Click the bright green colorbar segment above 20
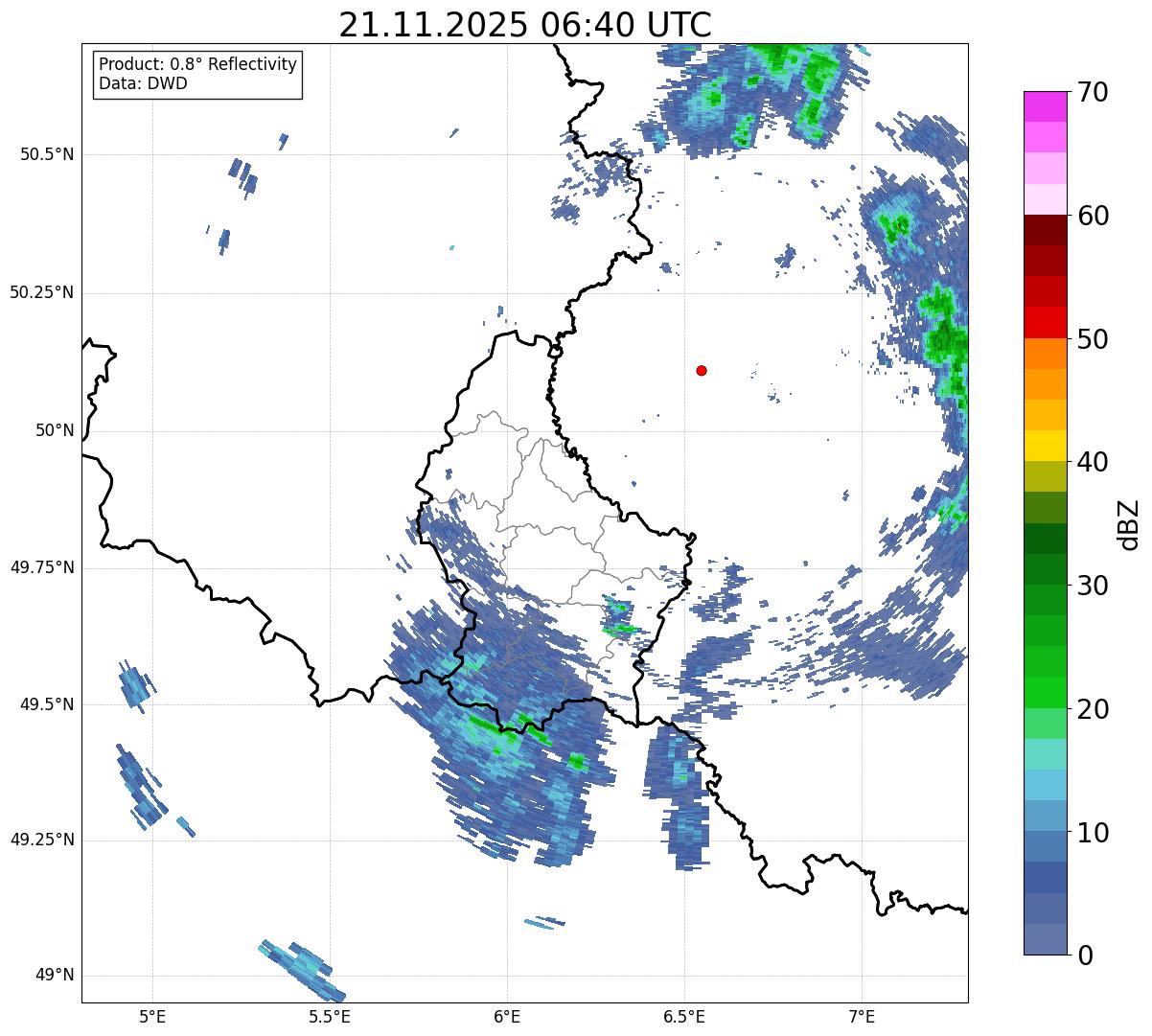1152x1036 pixels. click(x=1045, y=692)
